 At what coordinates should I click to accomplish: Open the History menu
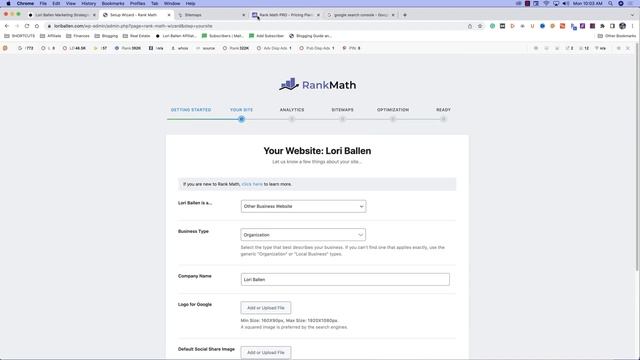(x=89, y=3)
